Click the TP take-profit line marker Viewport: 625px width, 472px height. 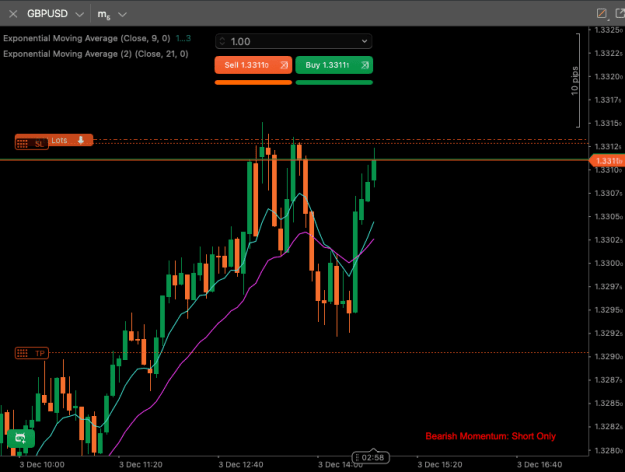tap(31, 353)
